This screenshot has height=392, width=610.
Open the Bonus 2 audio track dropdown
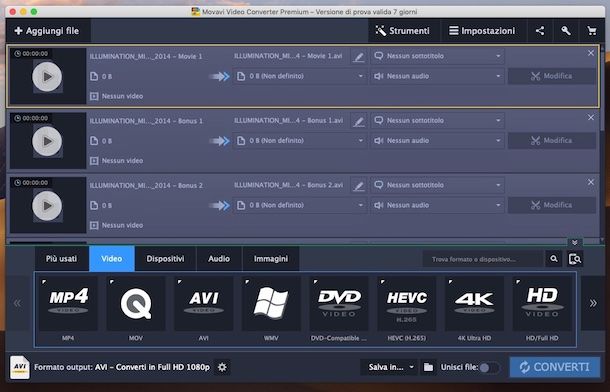pos(437,205)
